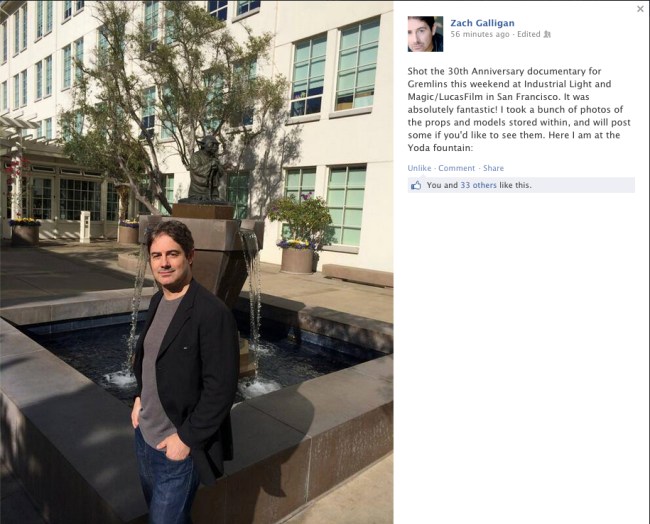Viewport: 650px width, 524px height.
Task: Click the 'like this' summary bar
Action: [x=521, y=185]
